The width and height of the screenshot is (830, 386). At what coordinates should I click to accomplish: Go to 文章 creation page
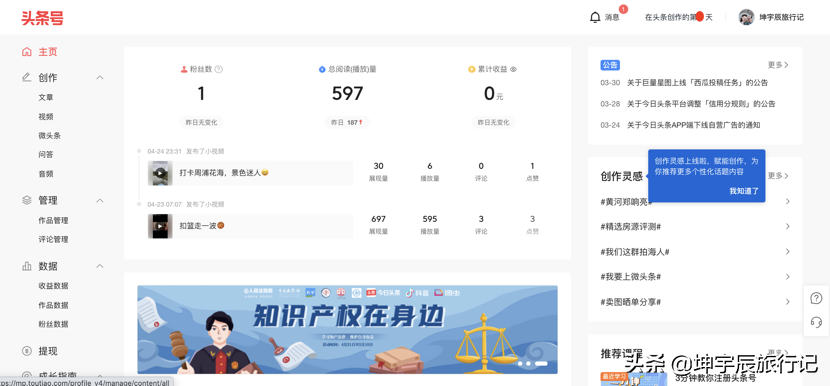point(46,97)
